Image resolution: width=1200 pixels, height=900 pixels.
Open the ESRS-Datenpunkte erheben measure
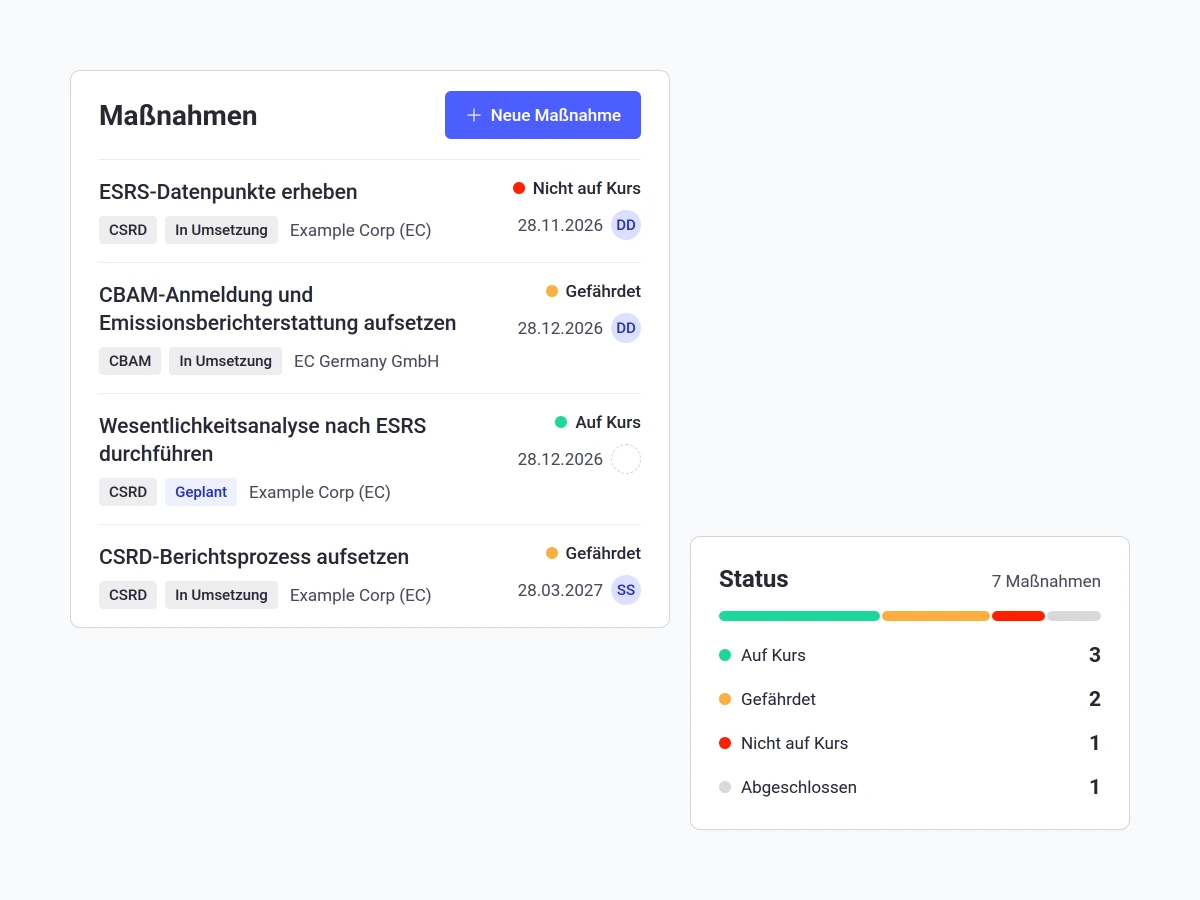228,192
